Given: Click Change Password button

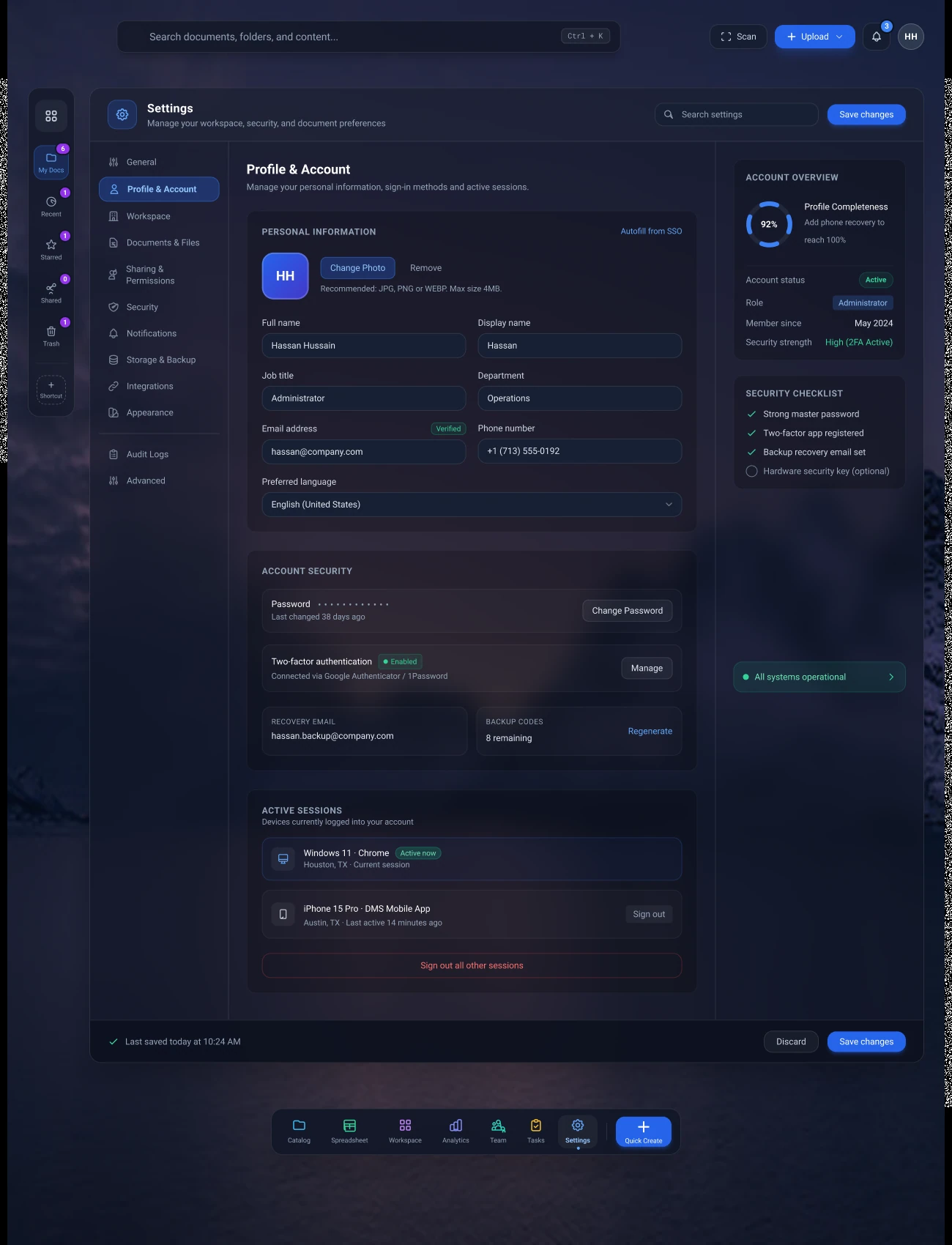Looking at the screenshot, I should pos(628,611).
